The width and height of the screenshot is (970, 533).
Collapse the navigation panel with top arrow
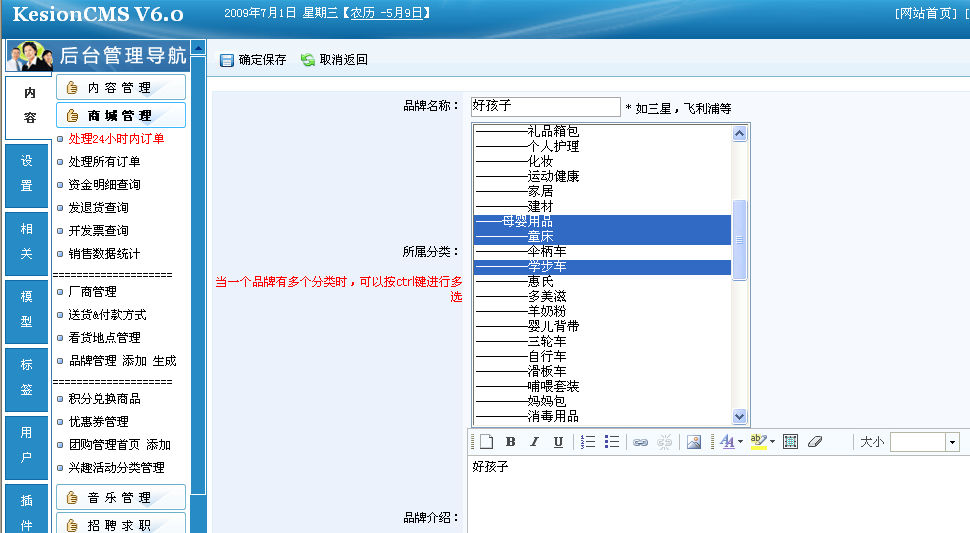click(198, 48)
